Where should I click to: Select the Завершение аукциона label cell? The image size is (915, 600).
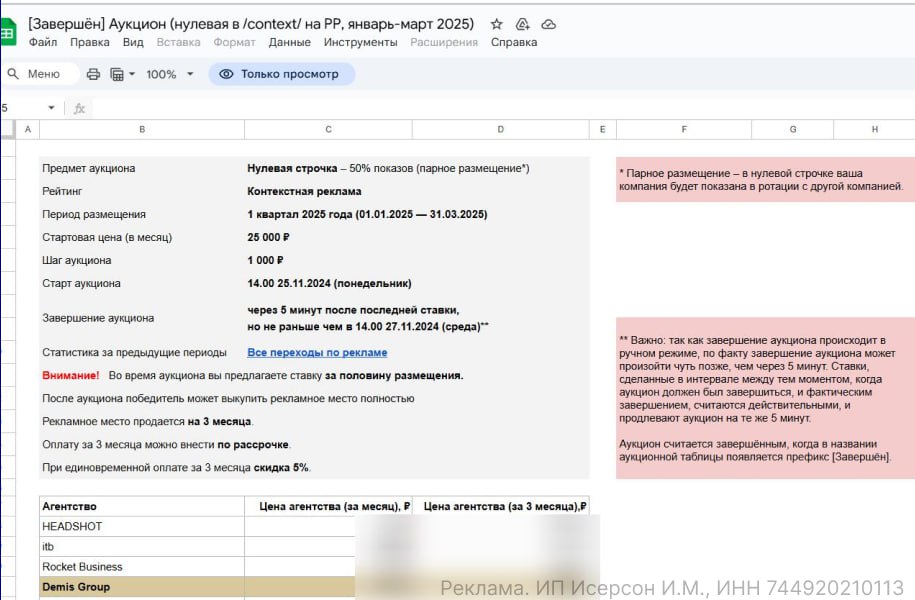pyautogui.click(x=142, y=318)
